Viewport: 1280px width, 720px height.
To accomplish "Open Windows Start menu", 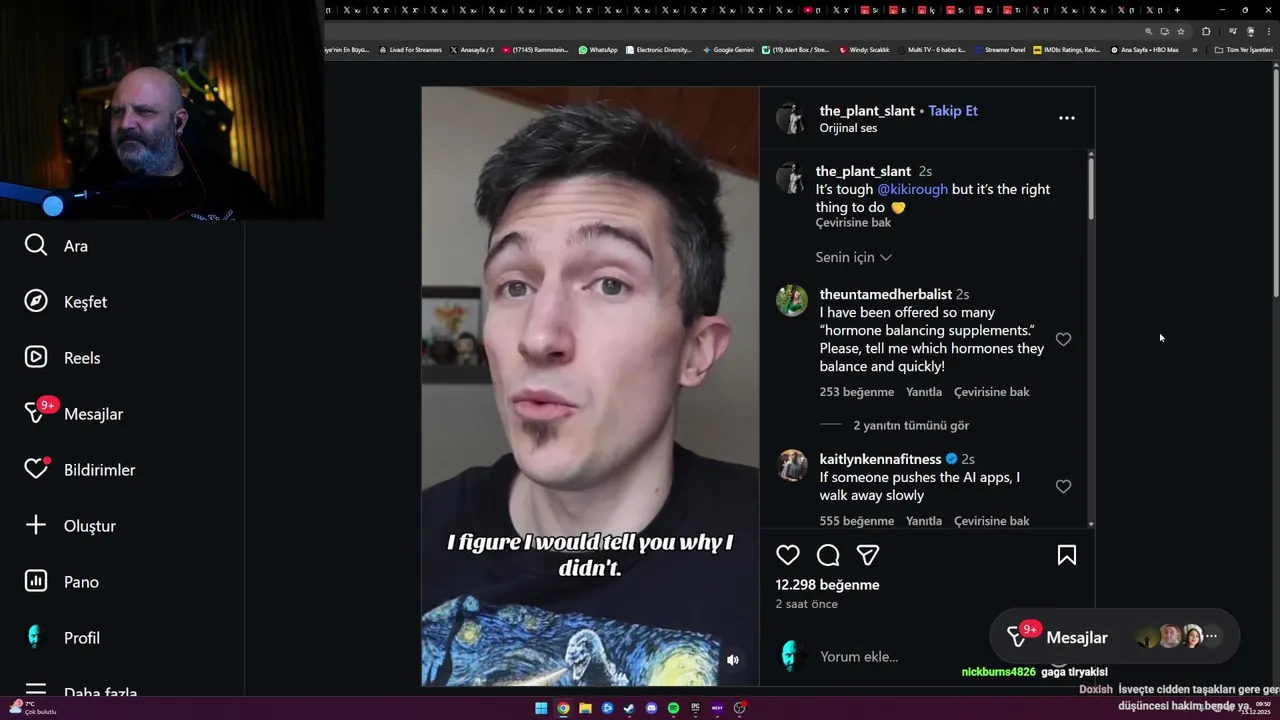I will (x=541, y=708).
